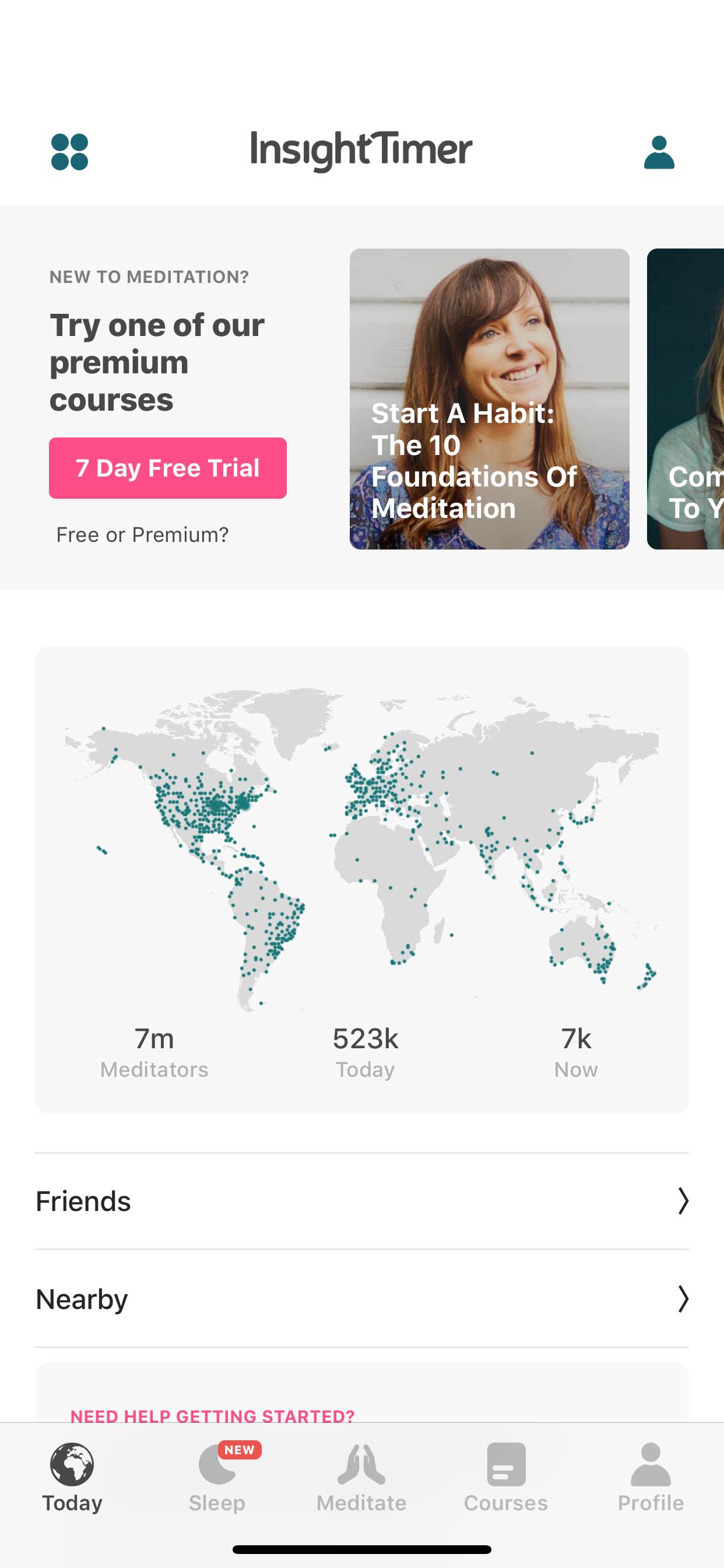Tap the NEW badge on Sleep
Image resolution: width=724 pixels, height=1568 pixels.
click(x=239, y=1450)
